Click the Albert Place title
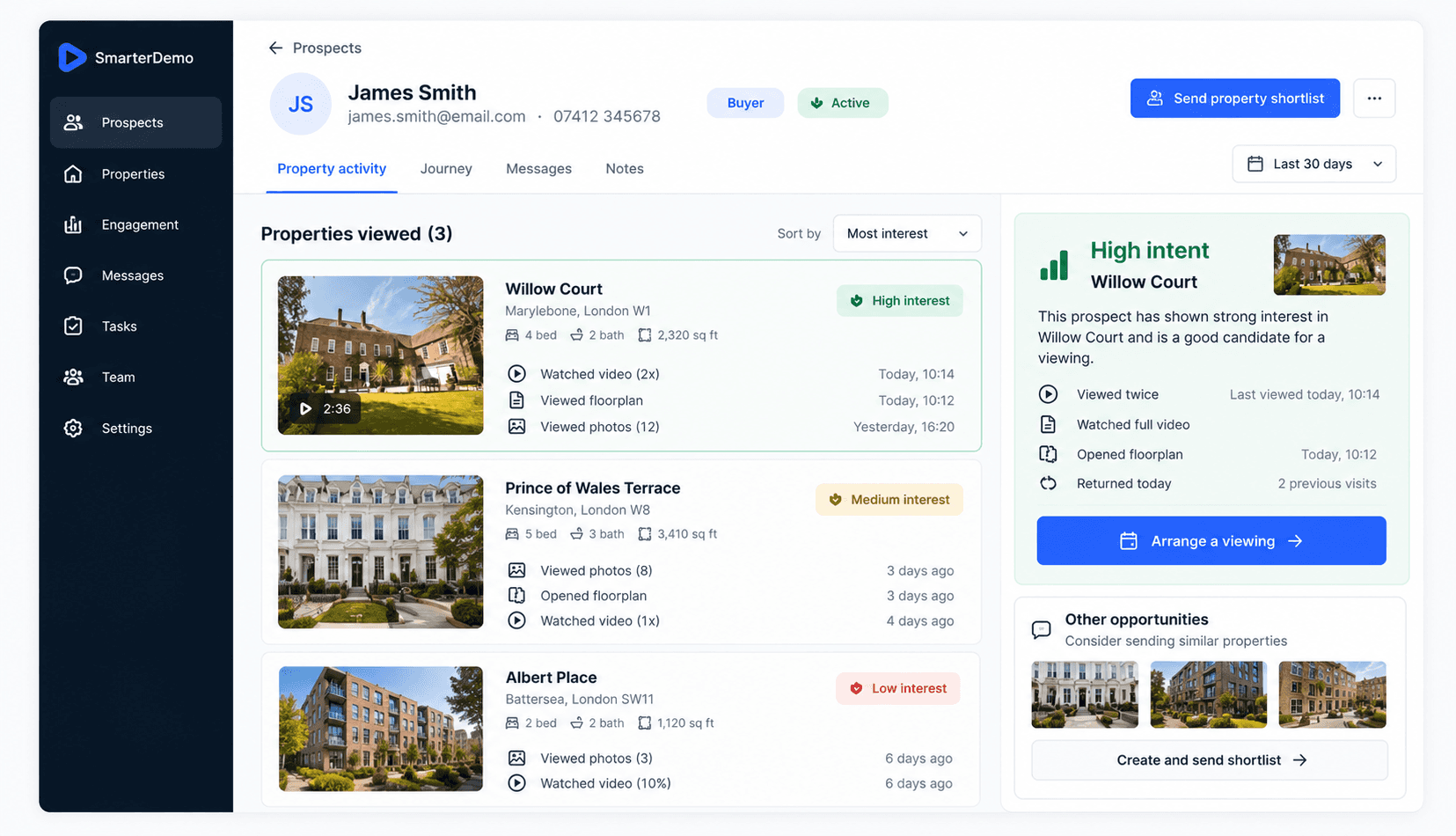The image size is (1456, 836). click(551, 678)
